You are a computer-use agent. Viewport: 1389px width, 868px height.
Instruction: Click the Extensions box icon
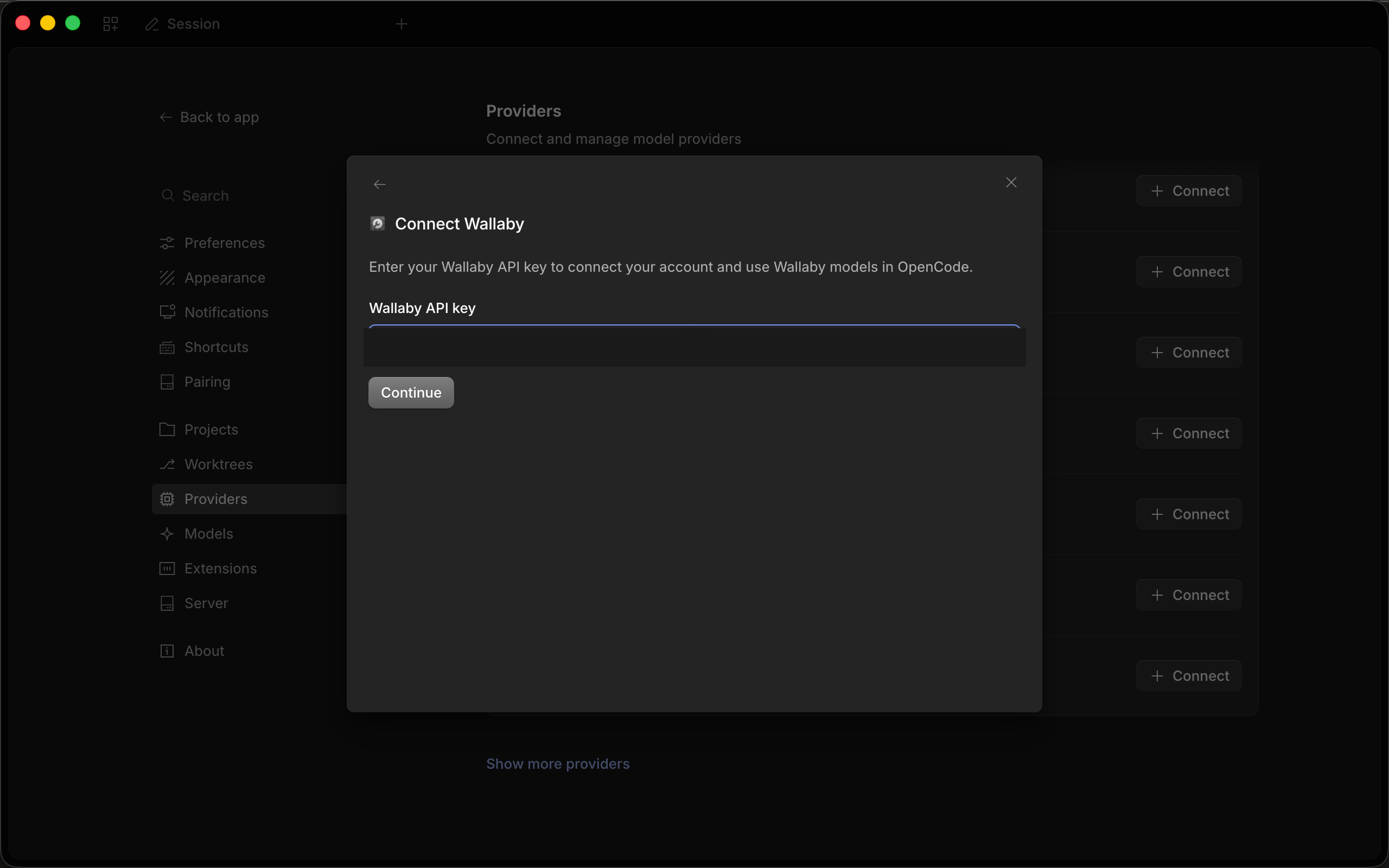[167, 569]
